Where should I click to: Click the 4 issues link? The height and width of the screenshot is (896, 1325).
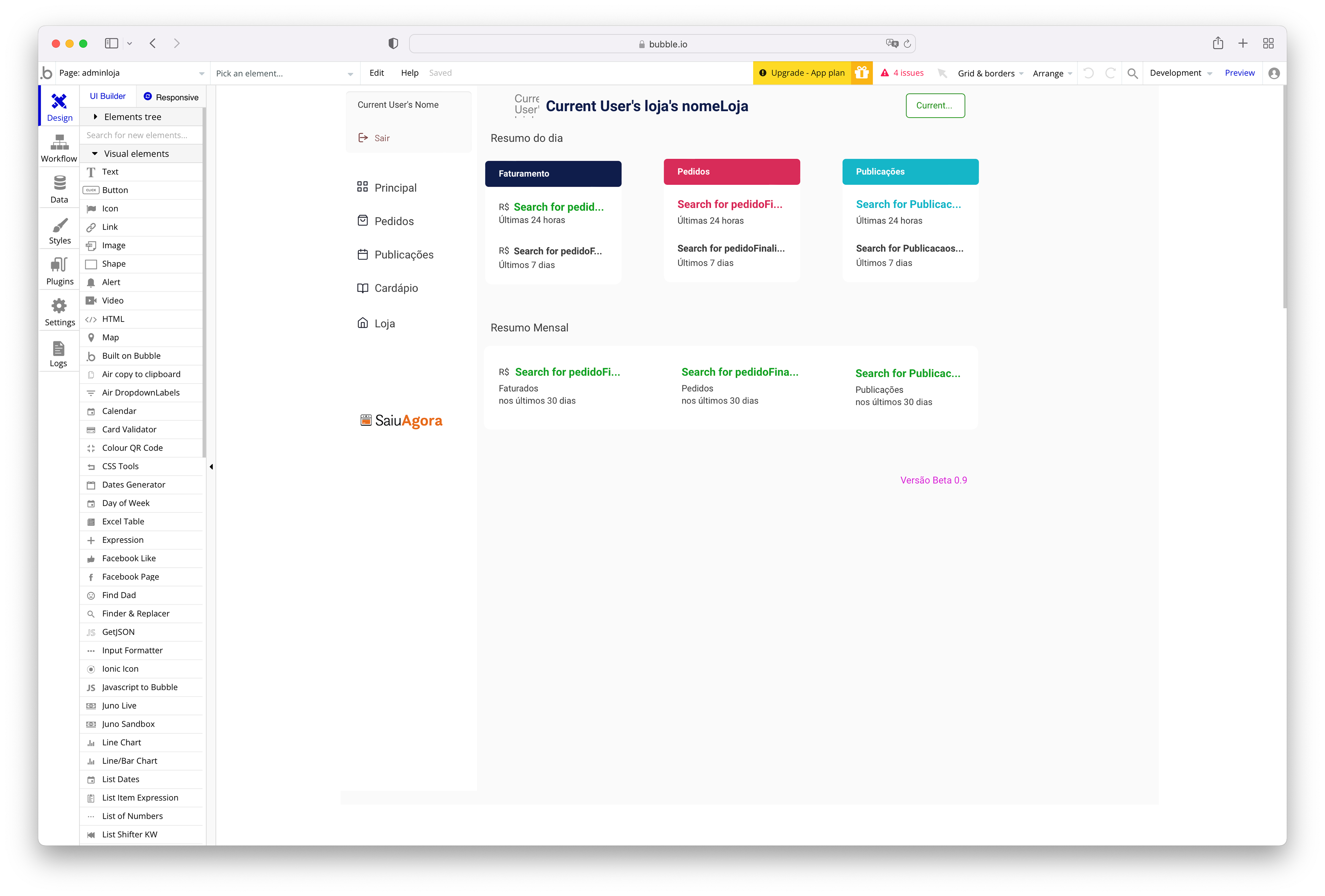point(908,73)
